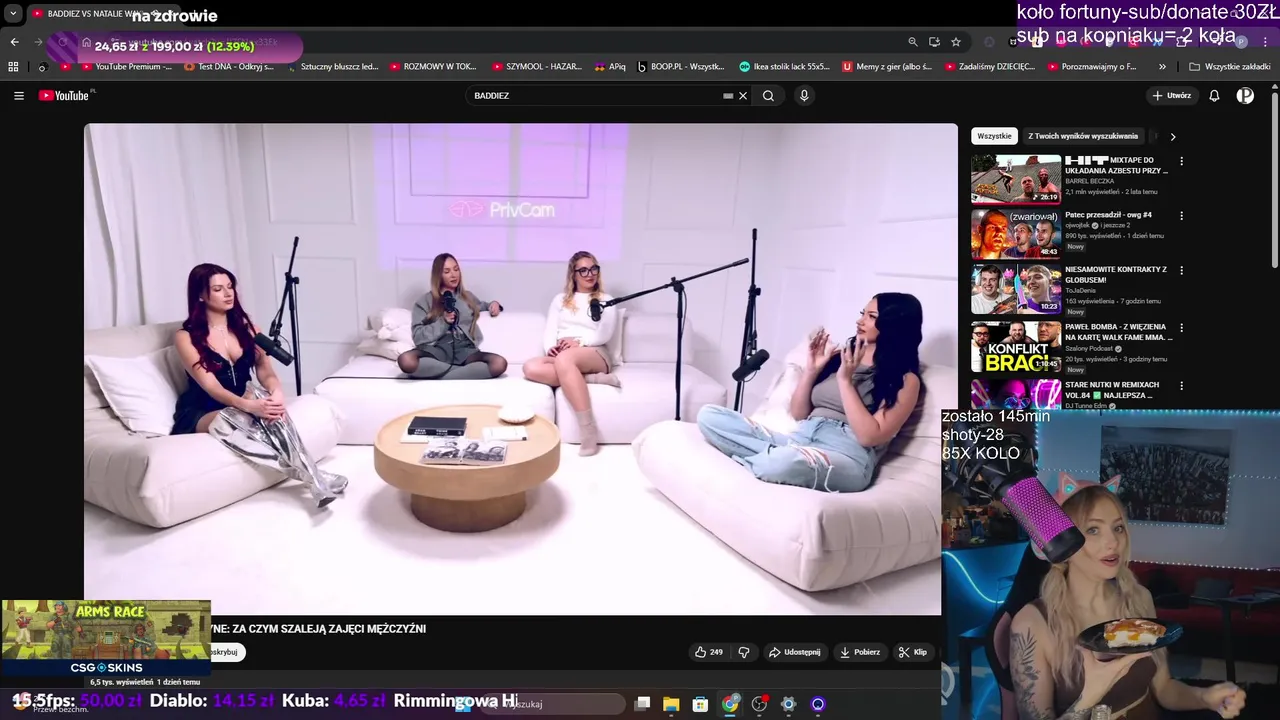Image resolution: width=1280 pixels, height=720 pixels.
Task: Open purple circle app in taskbar
Action: [817, 704]
